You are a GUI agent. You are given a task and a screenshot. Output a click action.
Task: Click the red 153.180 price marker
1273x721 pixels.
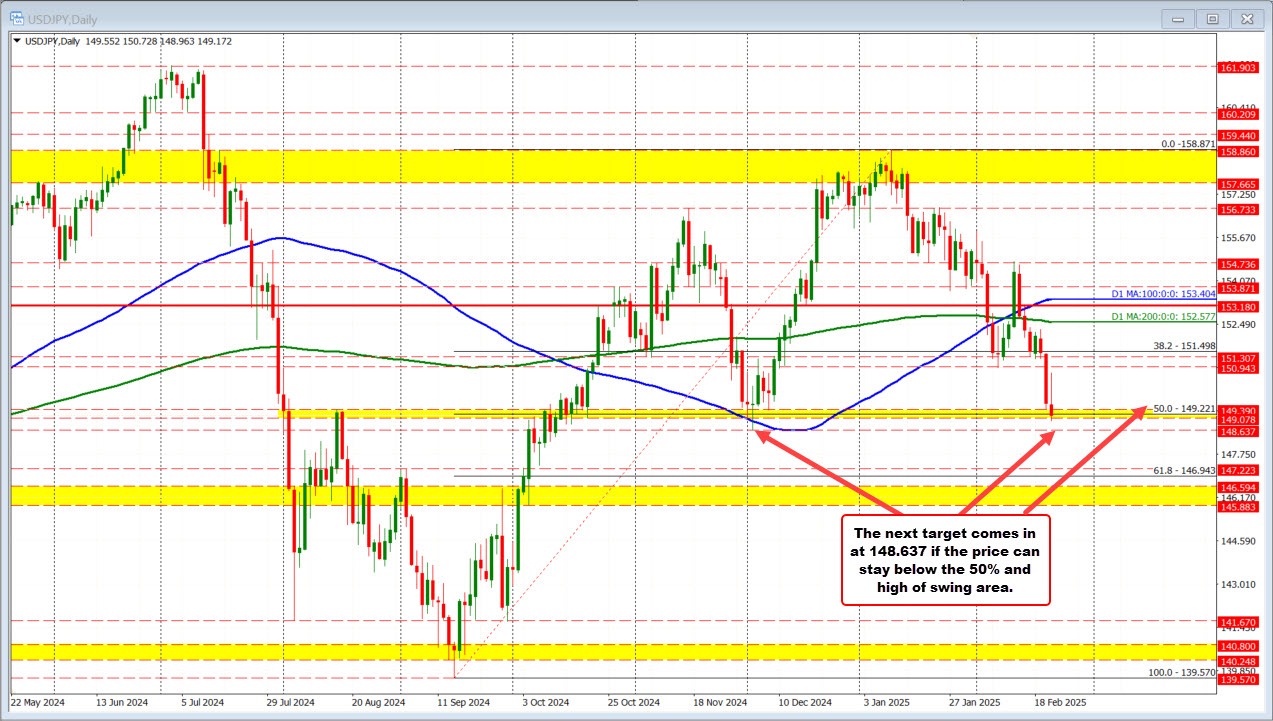(x=1240, y=307)
